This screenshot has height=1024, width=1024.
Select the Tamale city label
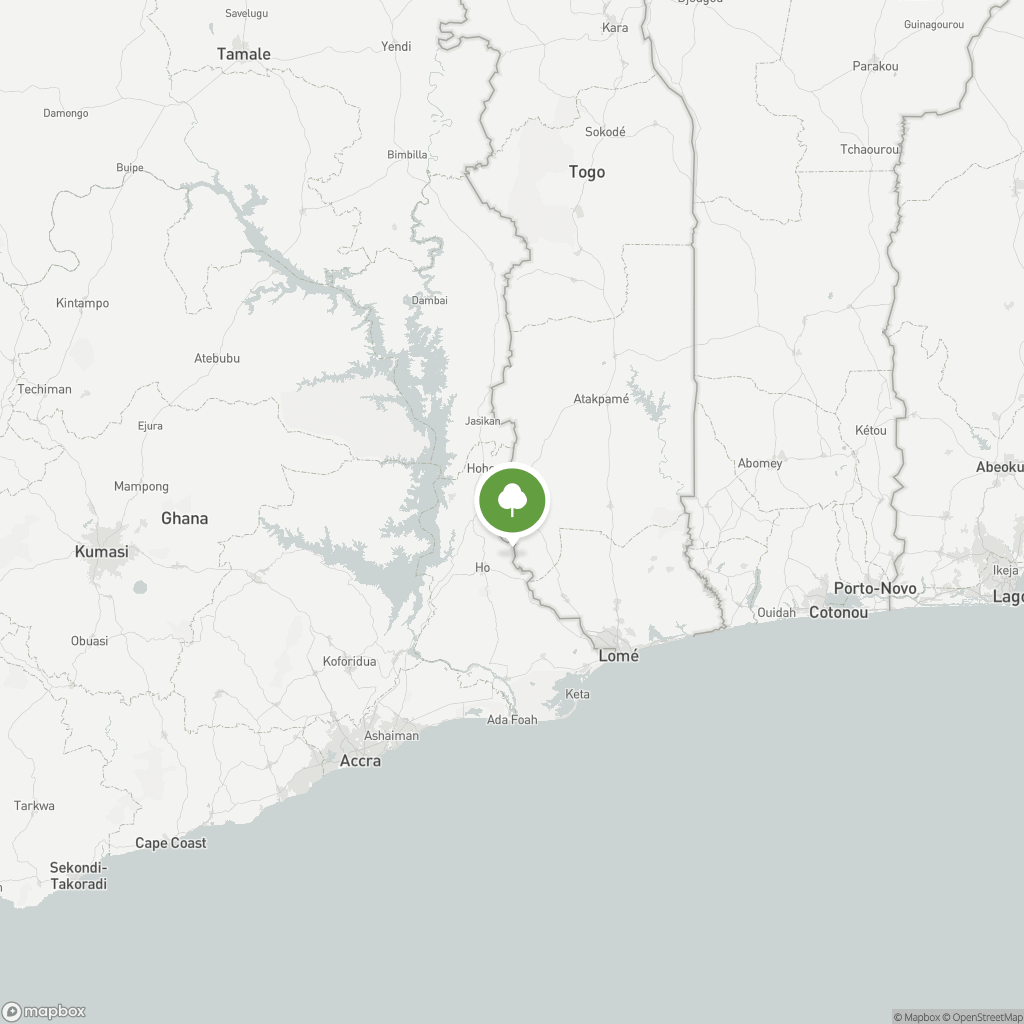244,54
